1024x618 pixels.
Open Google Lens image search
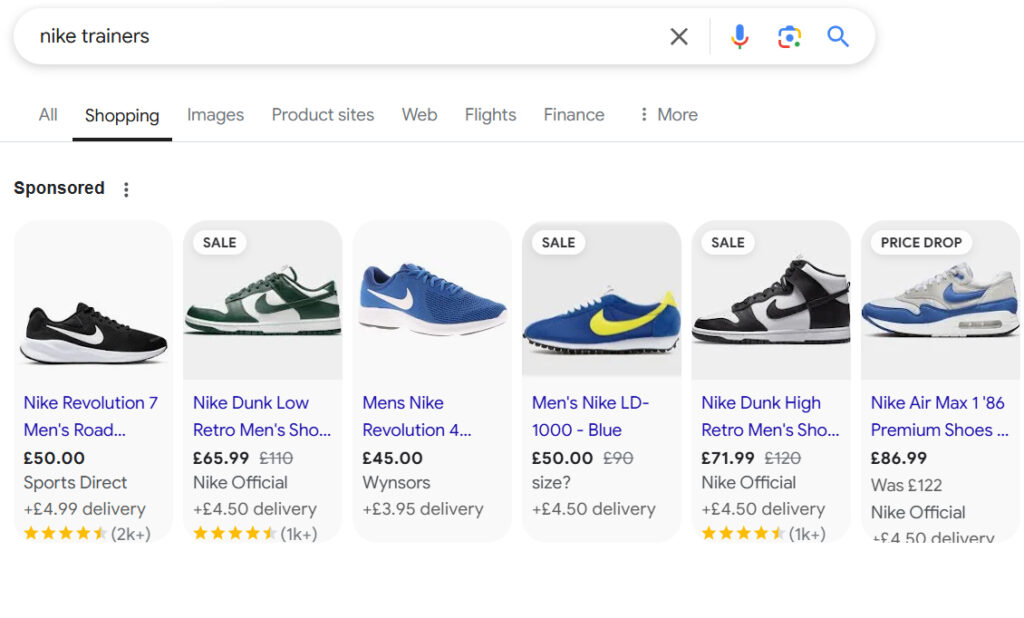pyautogui.click(x=789, y=37)
